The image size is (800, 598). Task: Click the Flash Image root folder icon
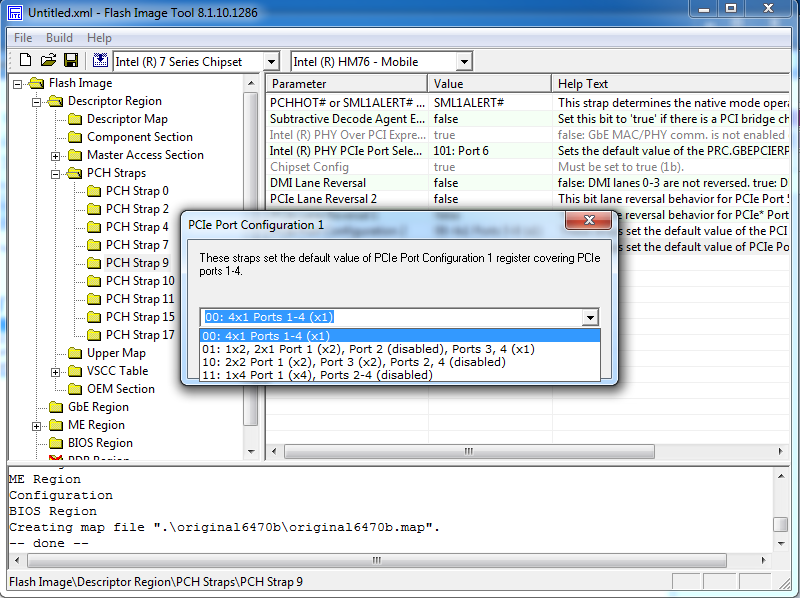click(x=36, y=83)
